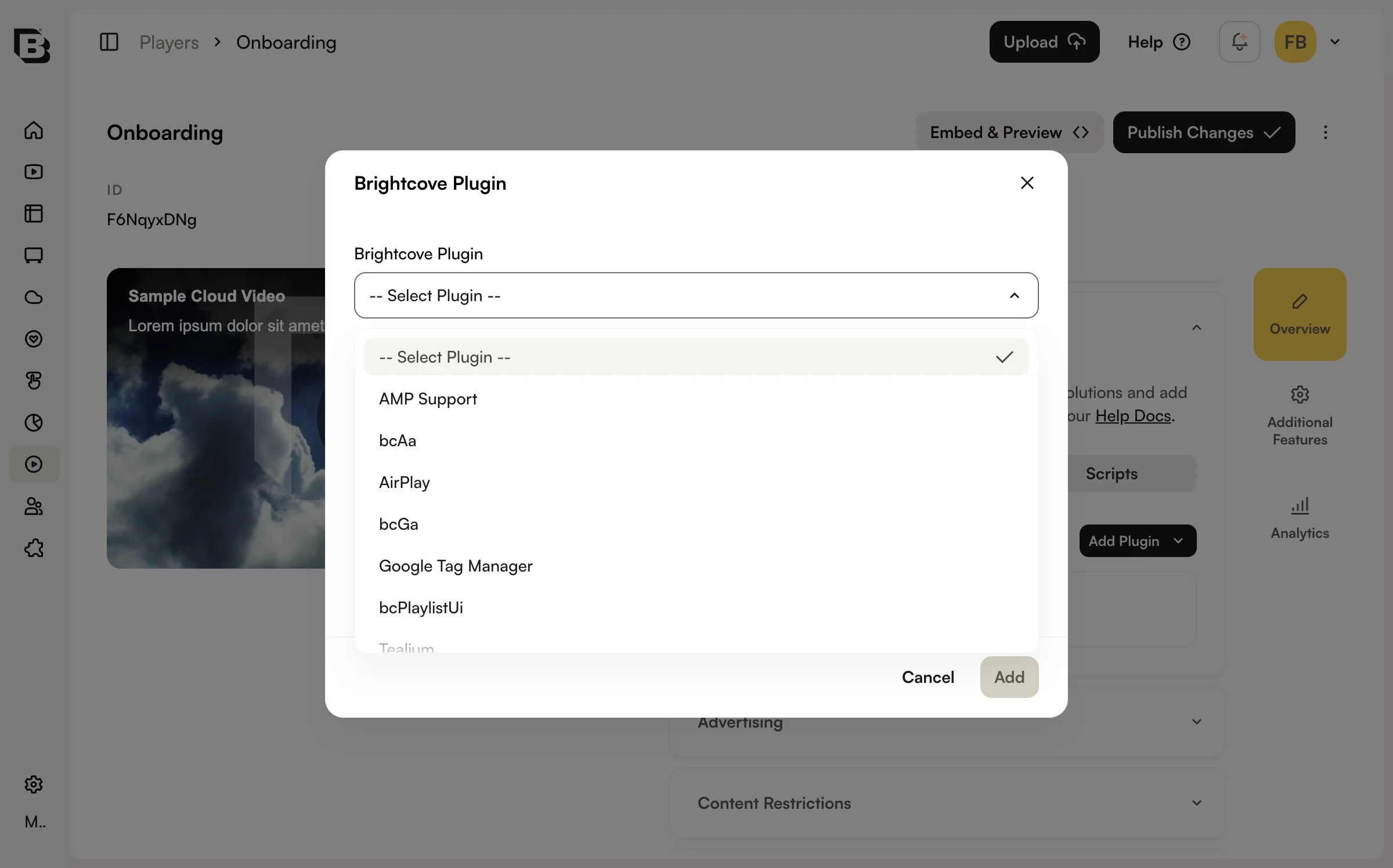Open the Add Plugin dropdown button
Screen dimensions: 1393x868
click(x=1138, y=541)
